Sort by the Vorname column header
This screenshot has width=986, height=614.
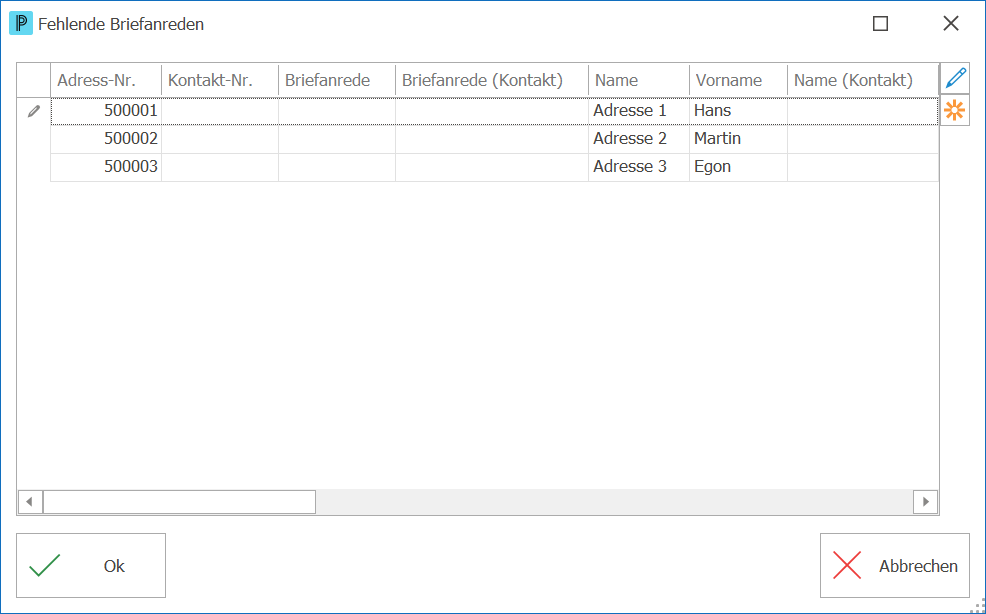(739, 80)
